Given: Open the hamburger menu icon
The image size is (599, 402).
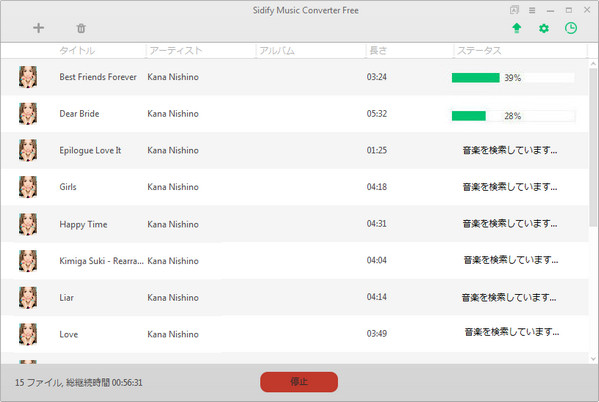Looking at the screenshot, I should click(x=532, y=10).
